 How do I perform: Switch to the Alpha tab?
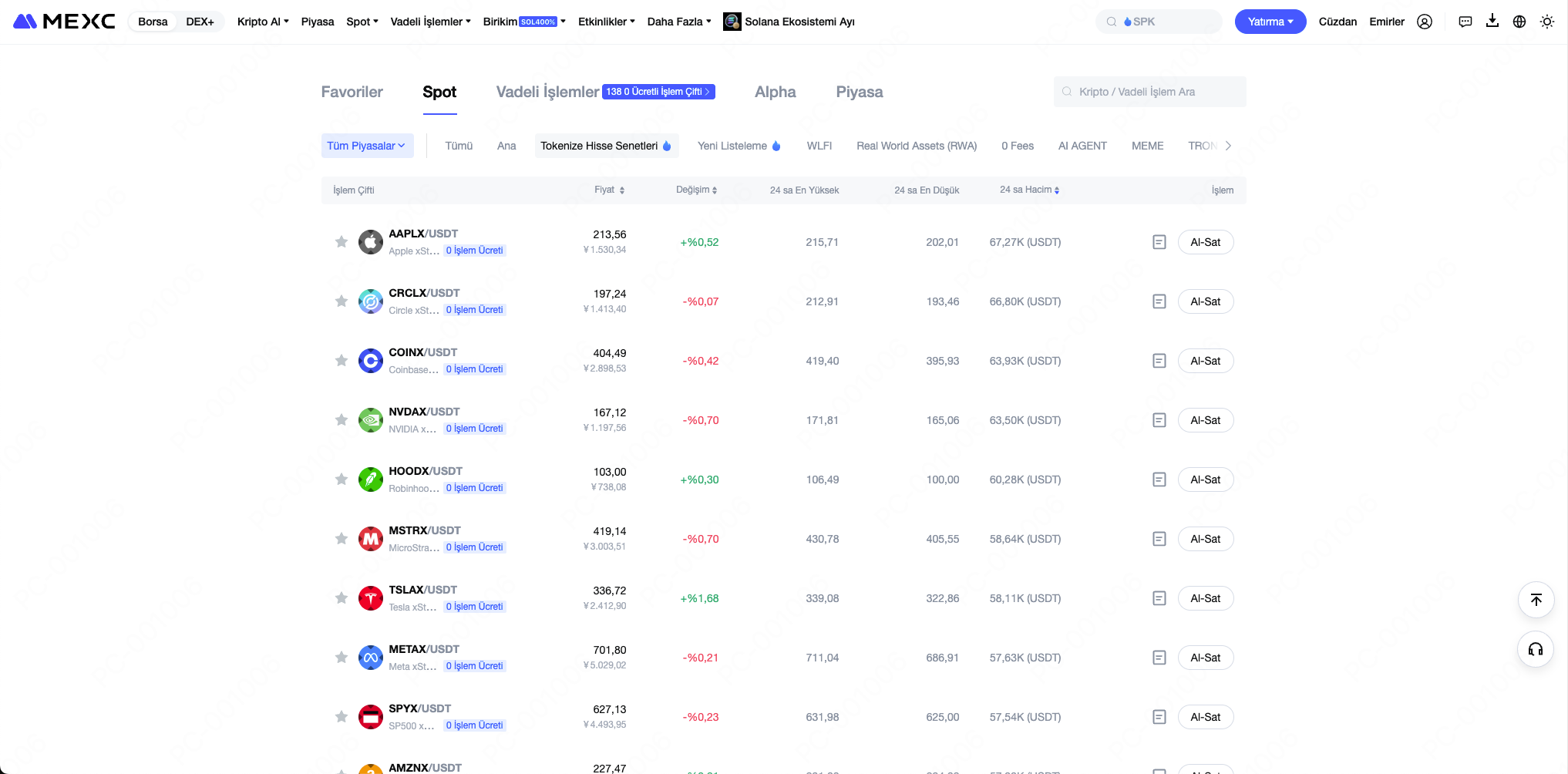click(775, 92)
